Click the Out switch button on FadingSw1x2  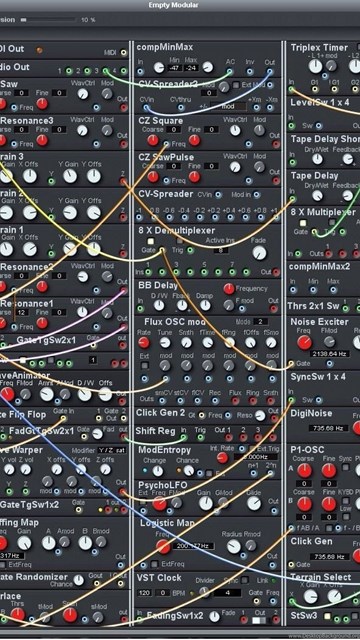[x=258, y=620]
